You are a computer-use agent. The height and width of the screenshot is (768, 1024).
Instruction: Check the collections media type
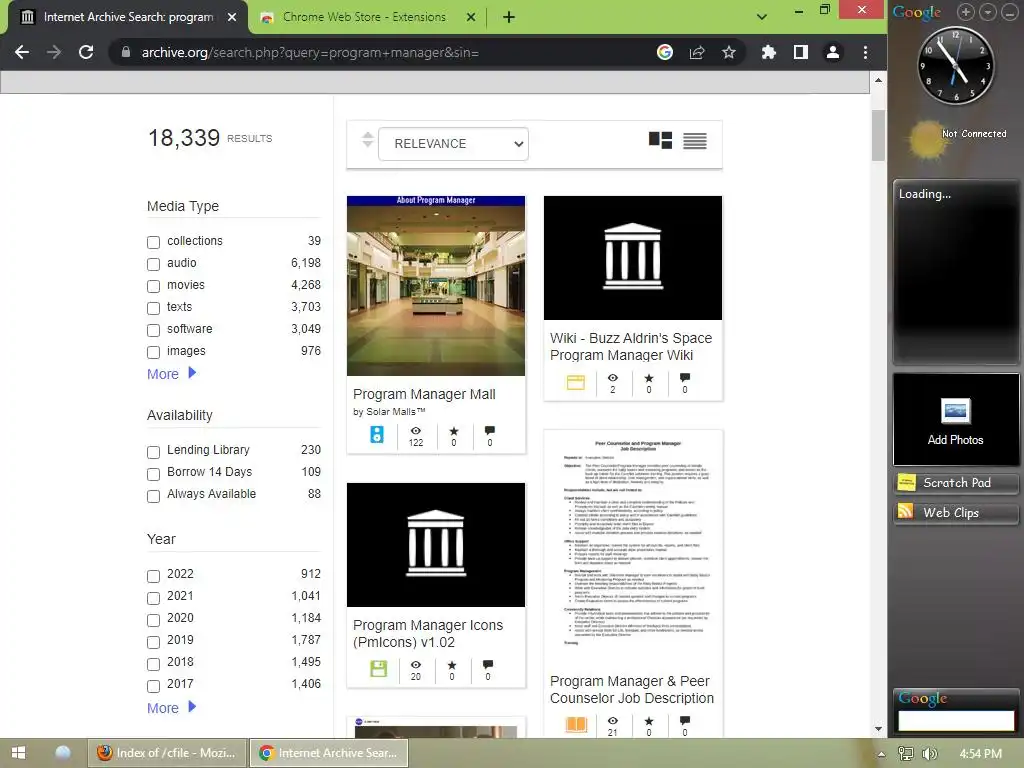(153, 242)
